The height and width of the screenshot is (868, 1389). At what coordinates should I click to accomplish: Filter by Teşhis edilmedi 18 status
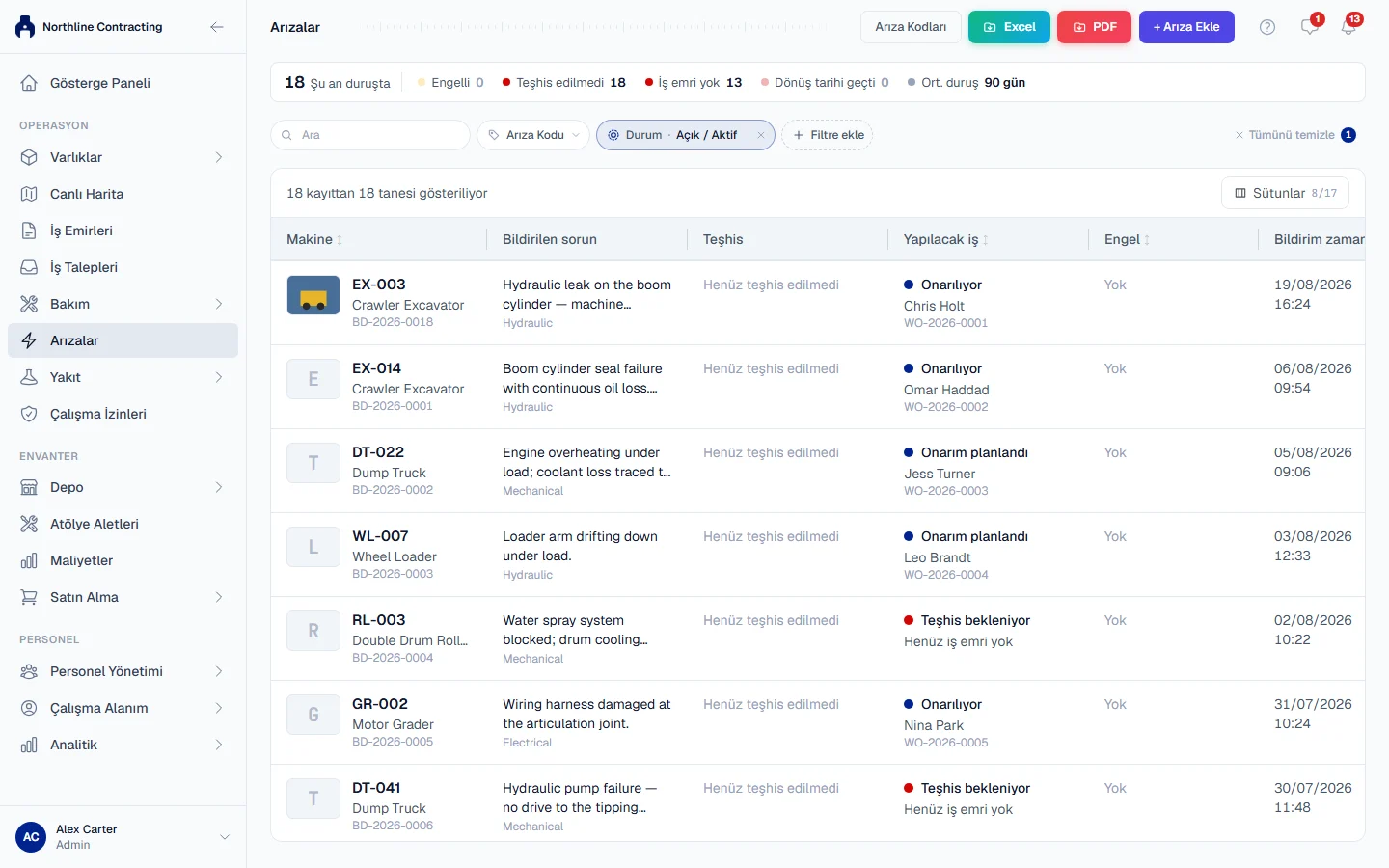[x=564, y=83]
